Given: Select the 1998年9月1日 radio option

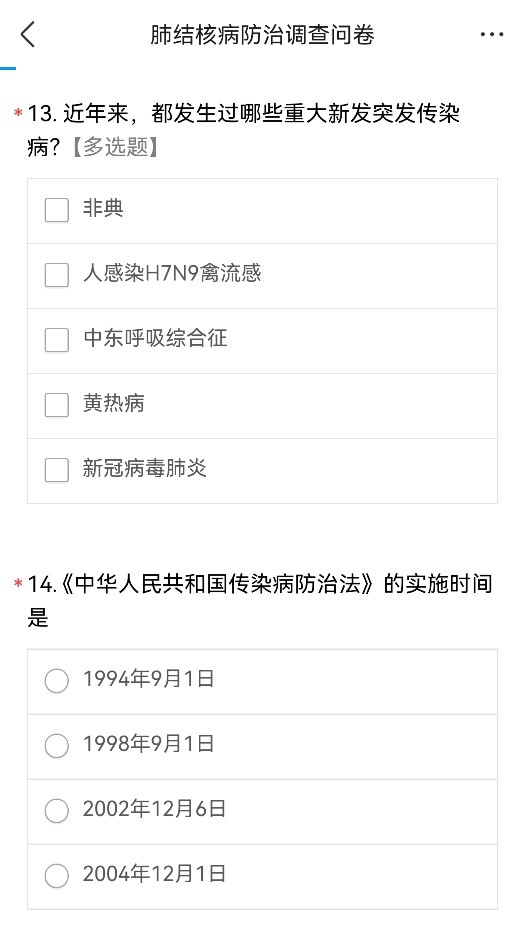Looking at the screenshot, I should pos(57,746).
